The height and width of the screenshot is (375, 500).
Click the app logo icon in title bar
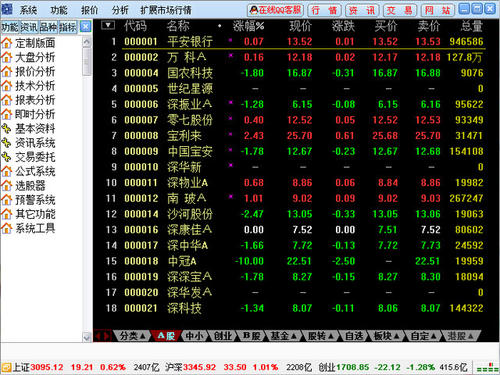[x=7, y=9]
